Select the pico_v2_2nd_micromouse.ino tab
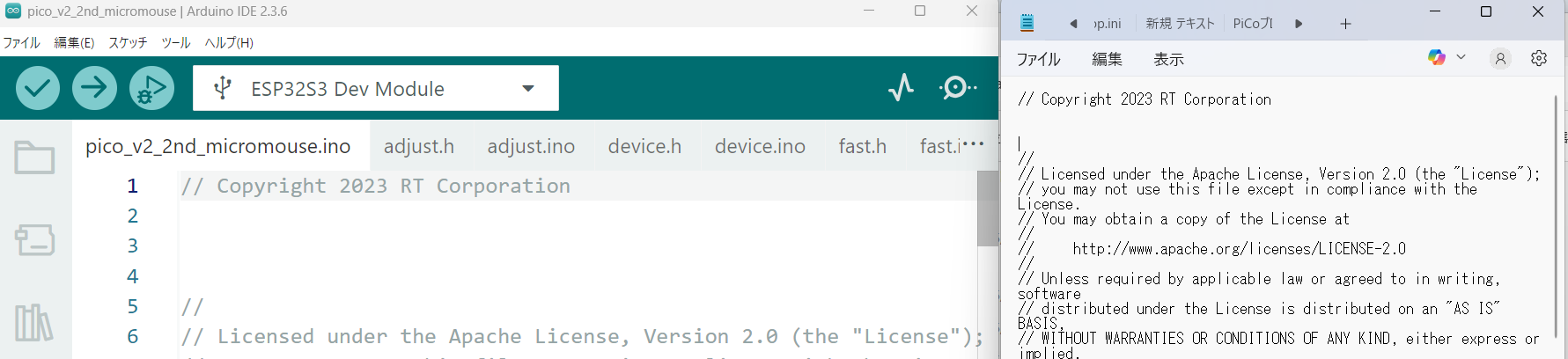Screen dimensions: 1568x359 pos(218,146)
